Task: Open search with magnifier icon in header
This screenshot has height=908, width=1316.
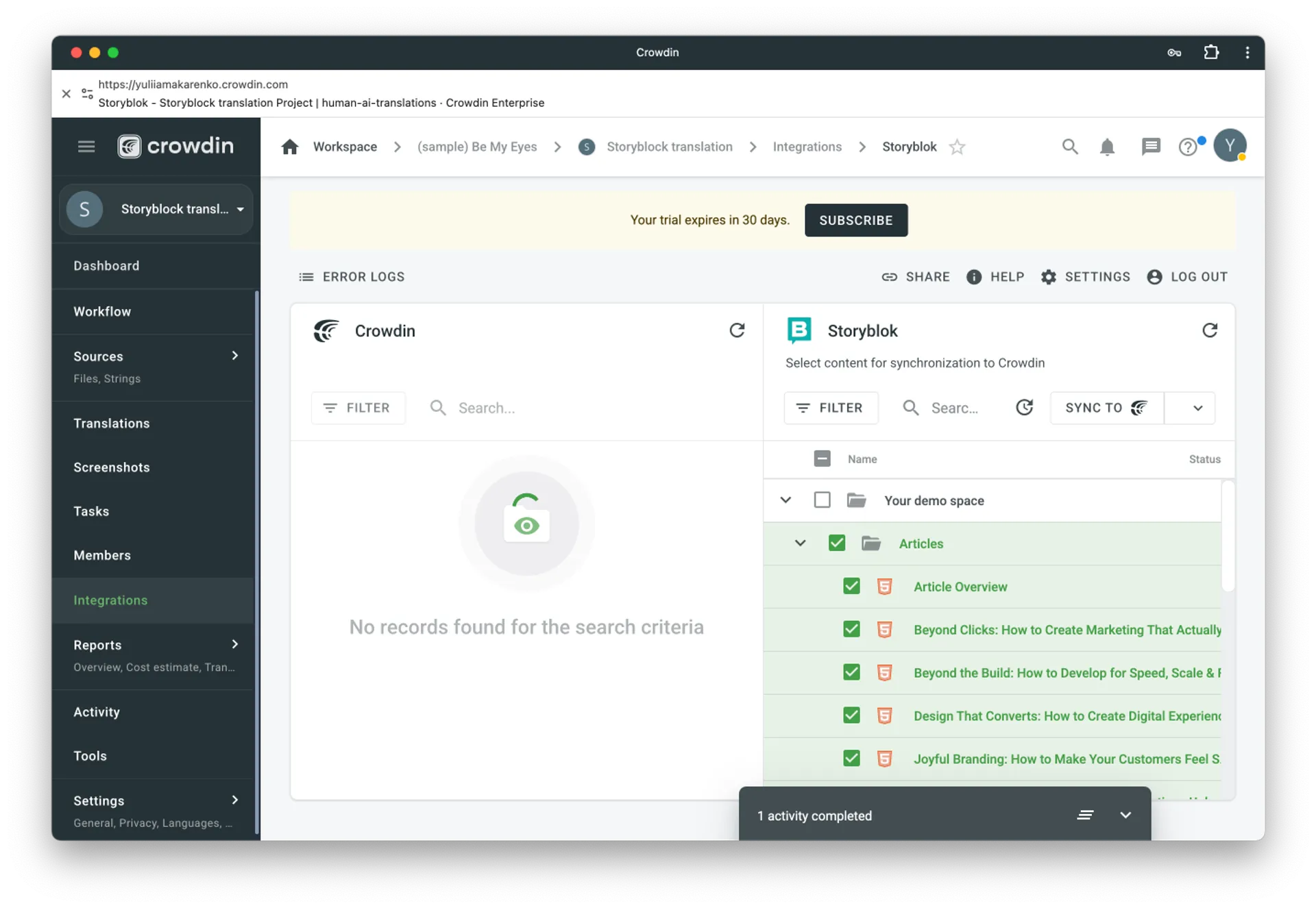Action: (1070, 146)
